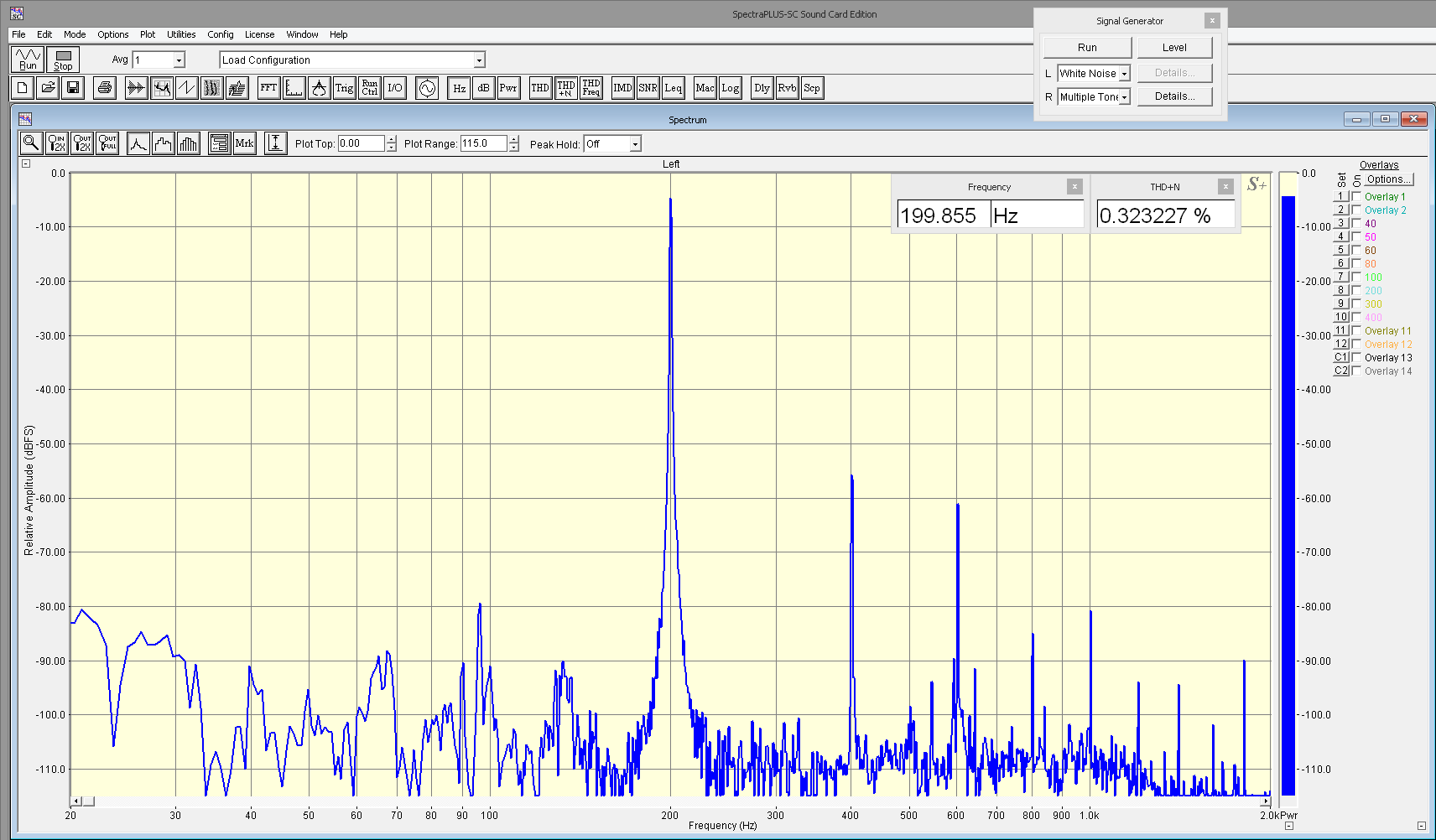
Task: Open the Overlays Options button
Action: 1387,179
